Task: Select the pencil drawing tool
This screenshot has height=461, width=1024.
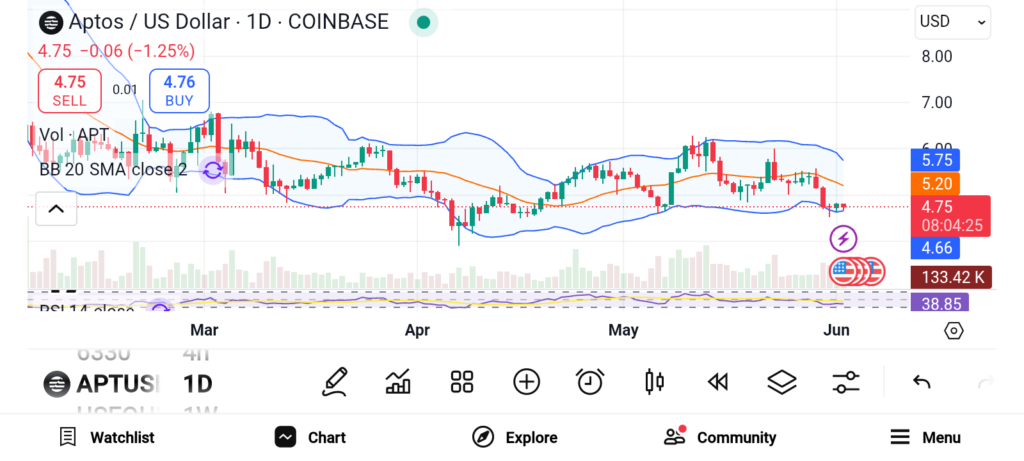Action: click(x=334, y=382)
